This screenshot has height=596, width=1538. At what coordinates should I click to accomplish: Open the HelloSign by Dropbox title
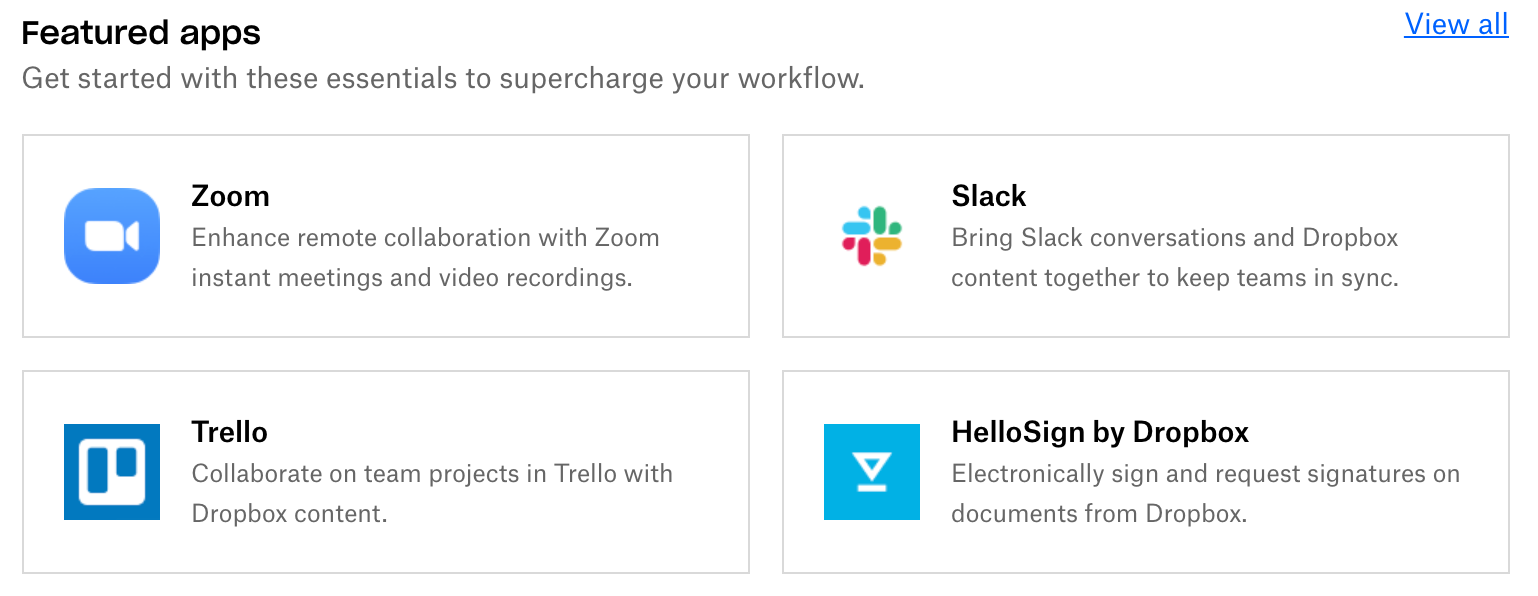pyautogui.click(x=1100, y=432)
